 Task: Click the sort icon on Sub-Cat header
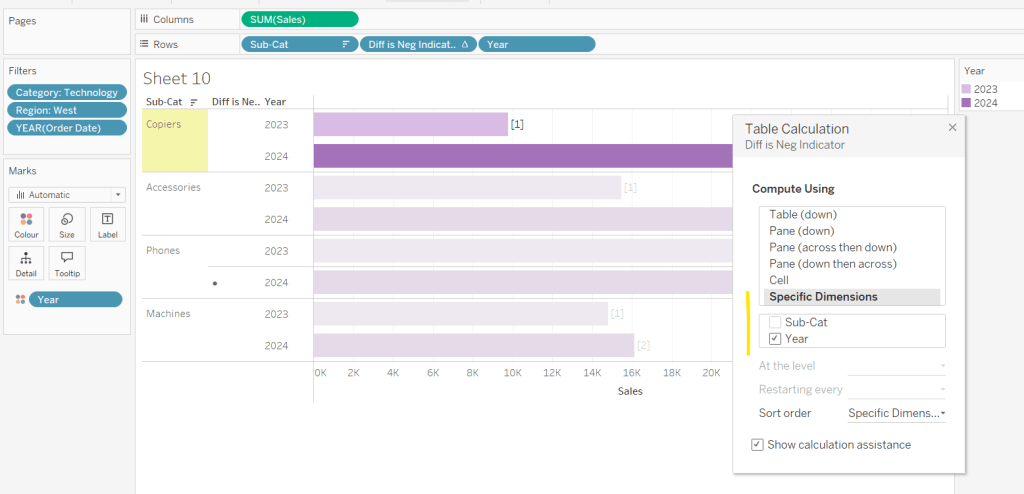(x=194, y=102)
